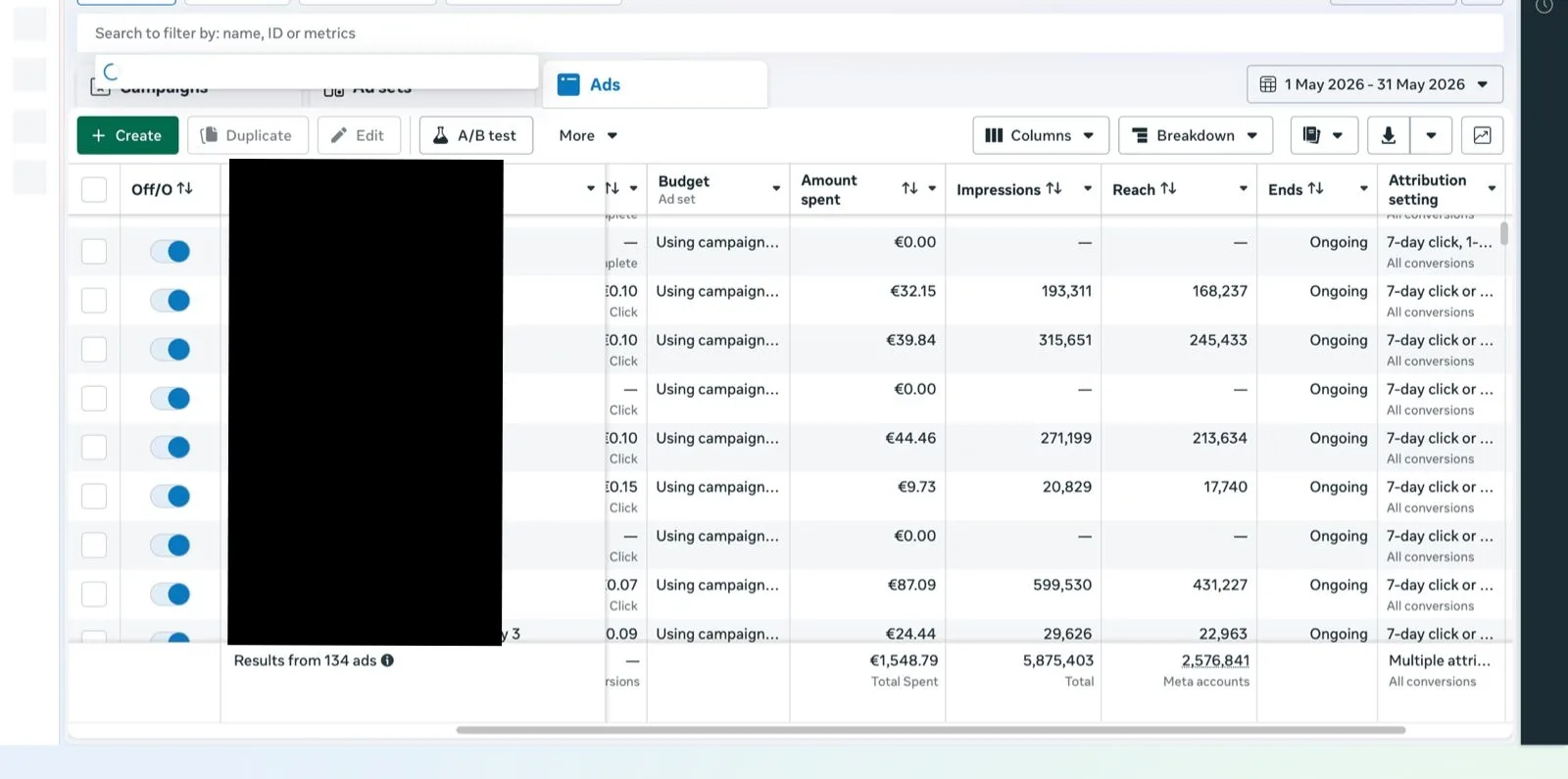
Task: Toggle off the ad with 271,199 impressions
Action: pos(171,448)
